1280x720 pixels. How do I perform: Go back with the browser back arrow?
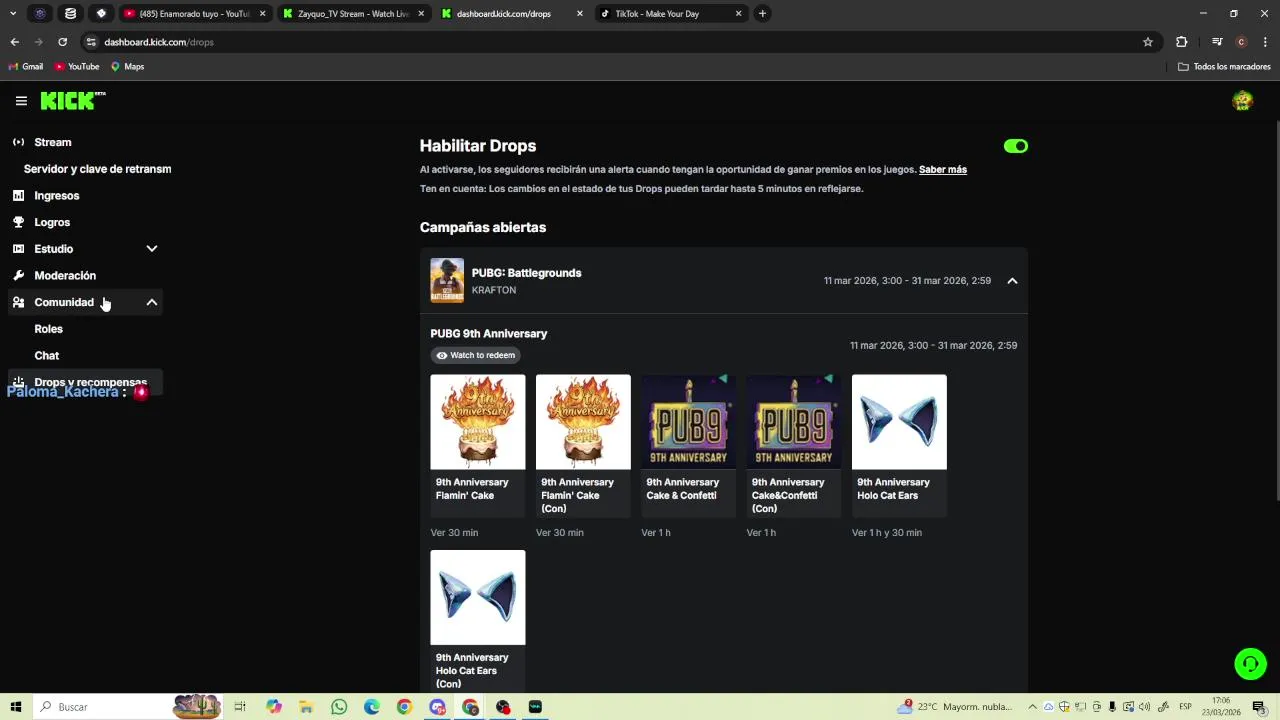pos(14,42)
